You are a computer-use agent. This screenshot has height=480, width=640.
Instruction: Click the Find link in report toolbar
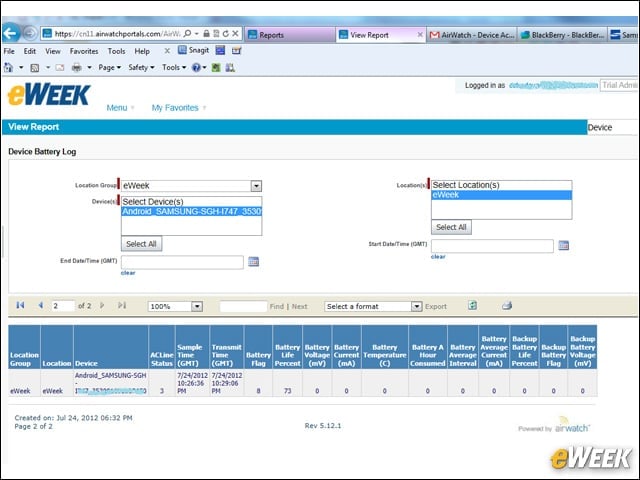[x=276, y=307]
